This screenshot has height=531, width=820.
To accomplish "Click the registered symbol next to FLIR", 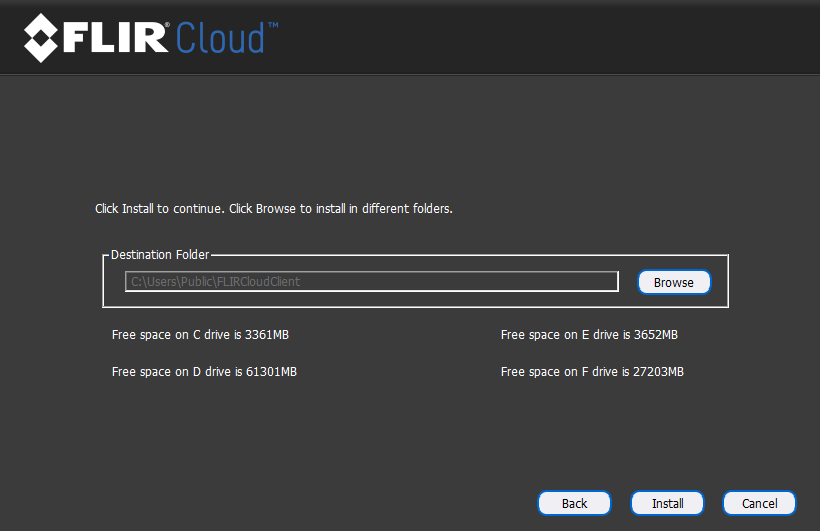I will point(167,22).
